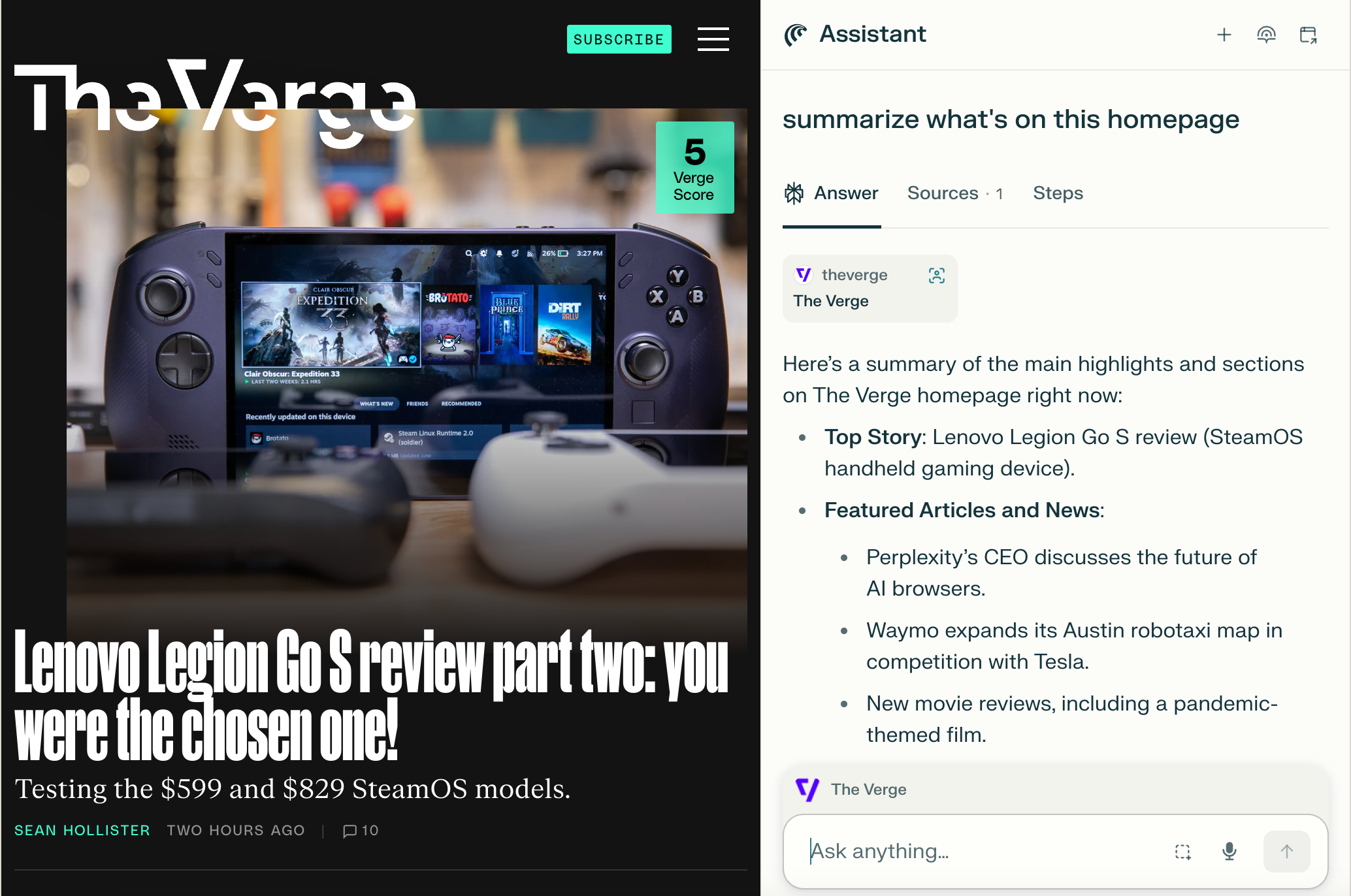Click the submit arrow button

coord(1286,851)
